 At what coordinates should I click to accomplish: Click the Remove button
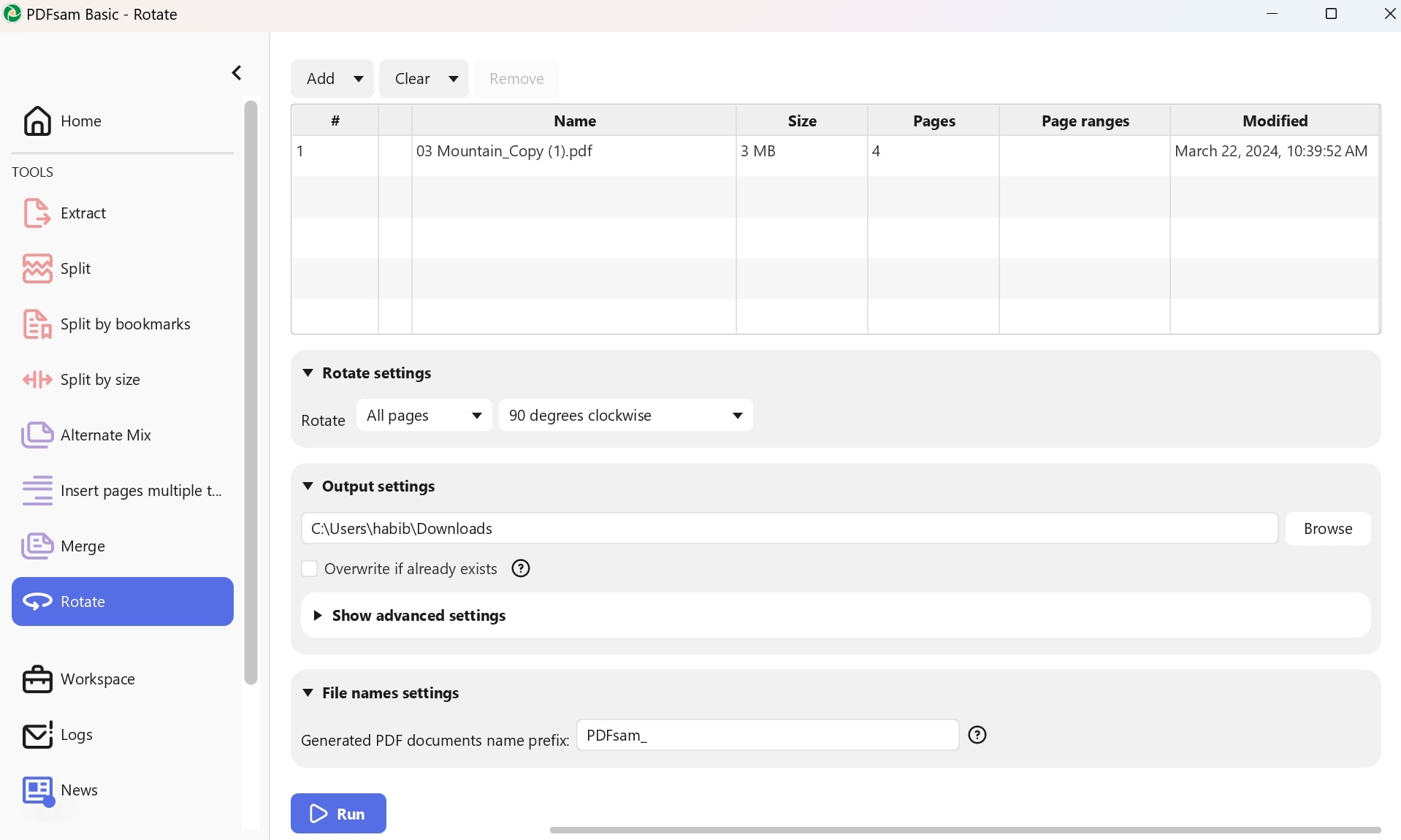(x=517, y=79)
